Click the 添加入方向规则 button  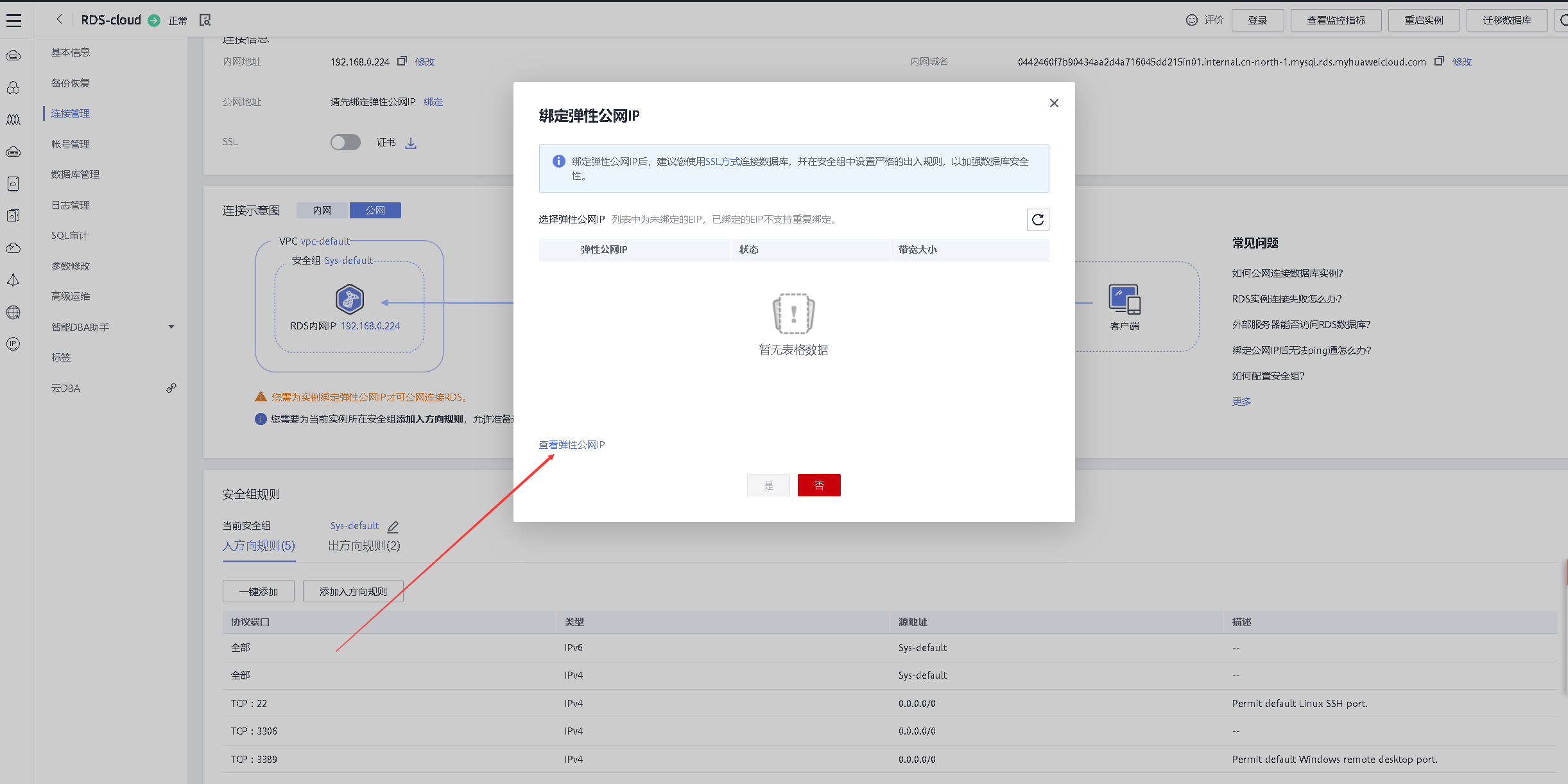click(x=353, y=591)
